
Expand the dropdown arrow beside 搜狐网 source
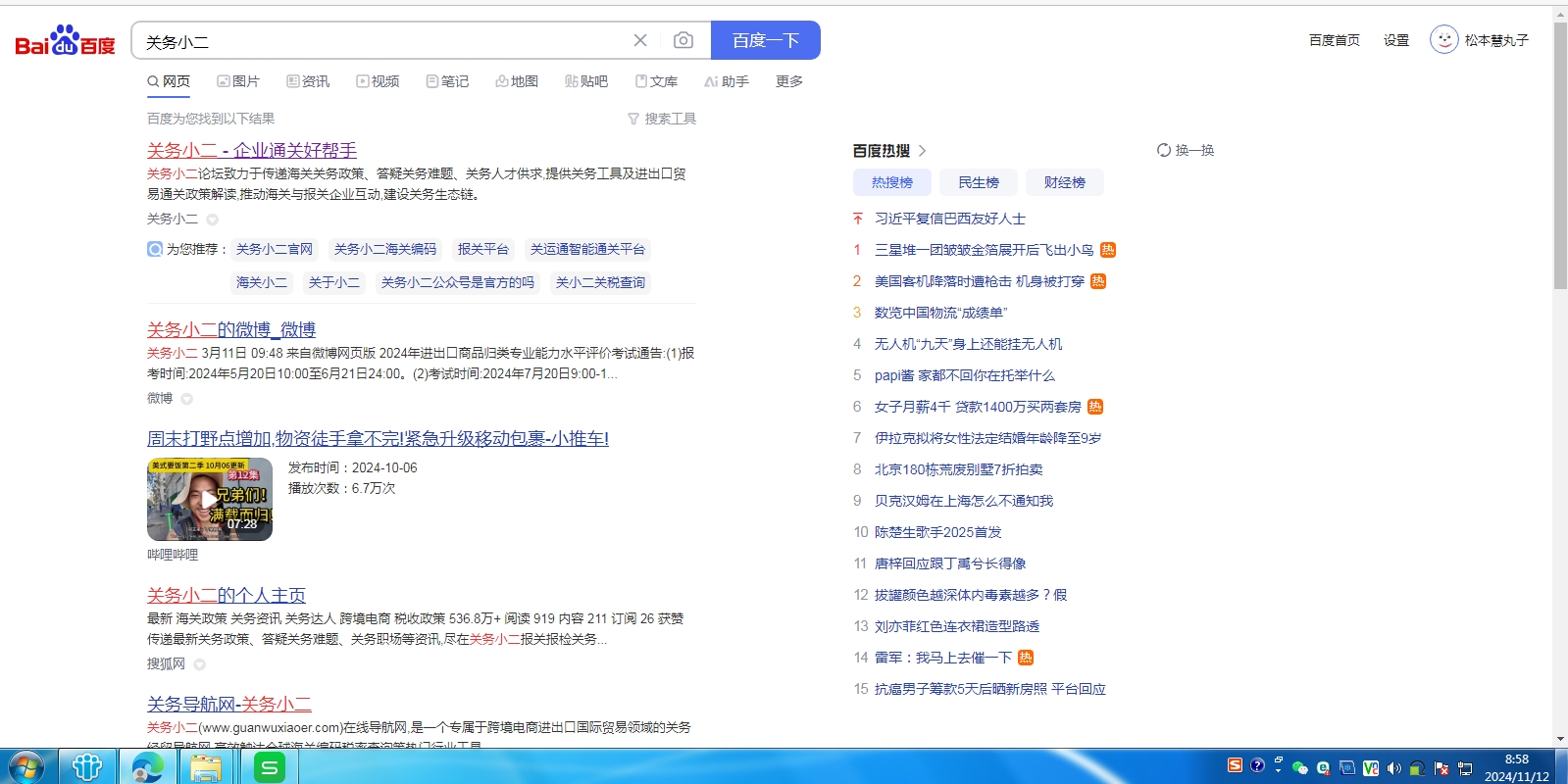click(200, 664)
